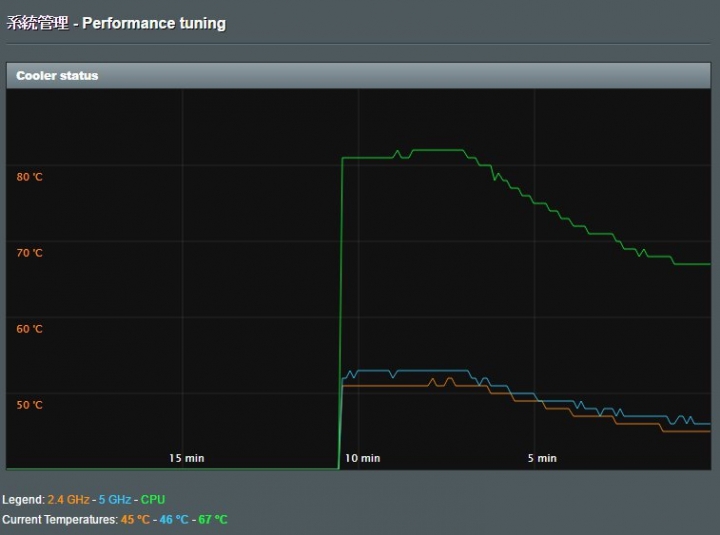The height and width of the screenshot is (535, 720).
Task: Select the 70 °C axis label
Action: coord(29,253)
